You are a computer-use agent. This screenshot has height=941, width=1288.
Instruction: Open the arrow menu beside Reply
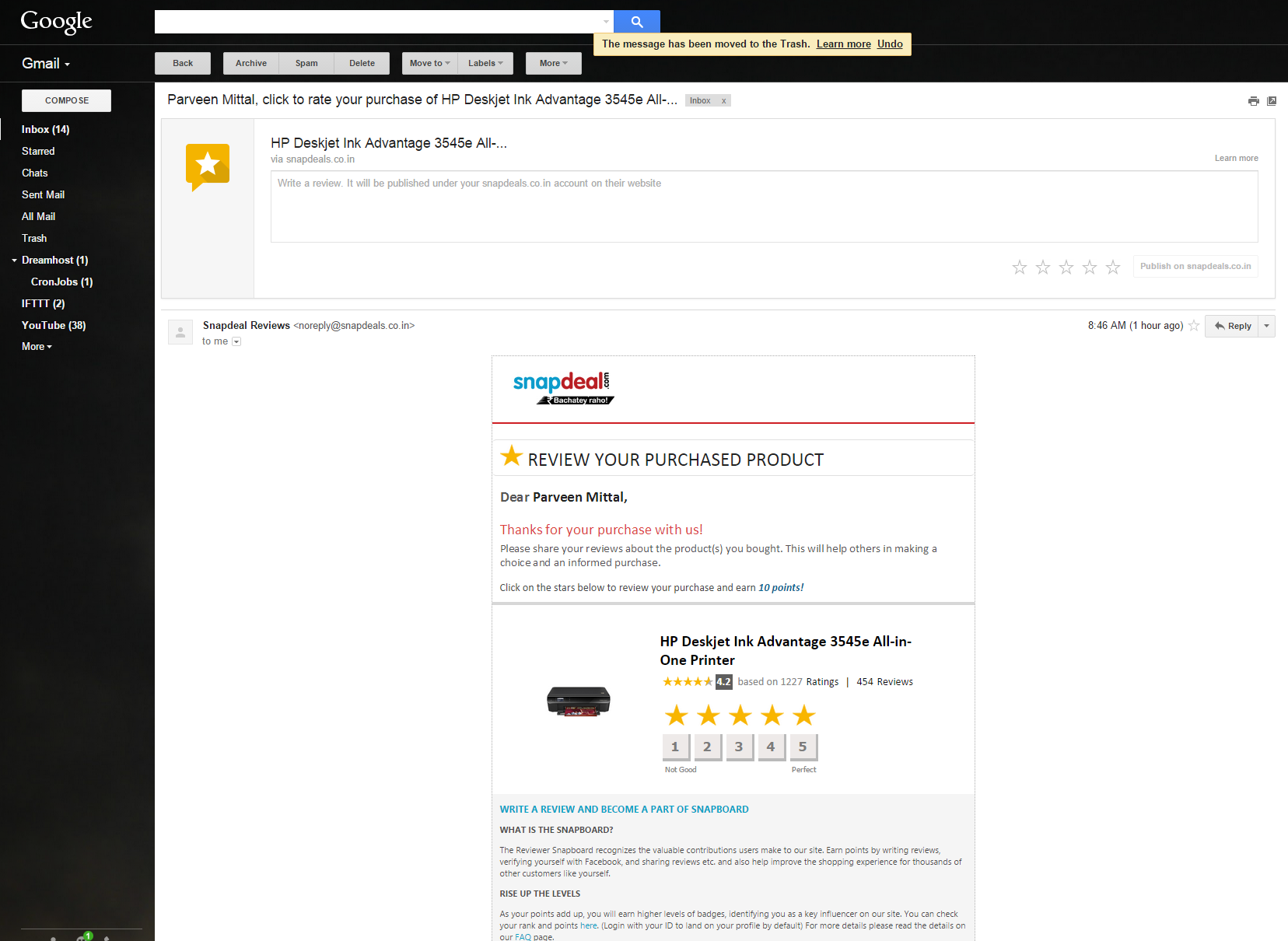click(x=1266, y=326)
